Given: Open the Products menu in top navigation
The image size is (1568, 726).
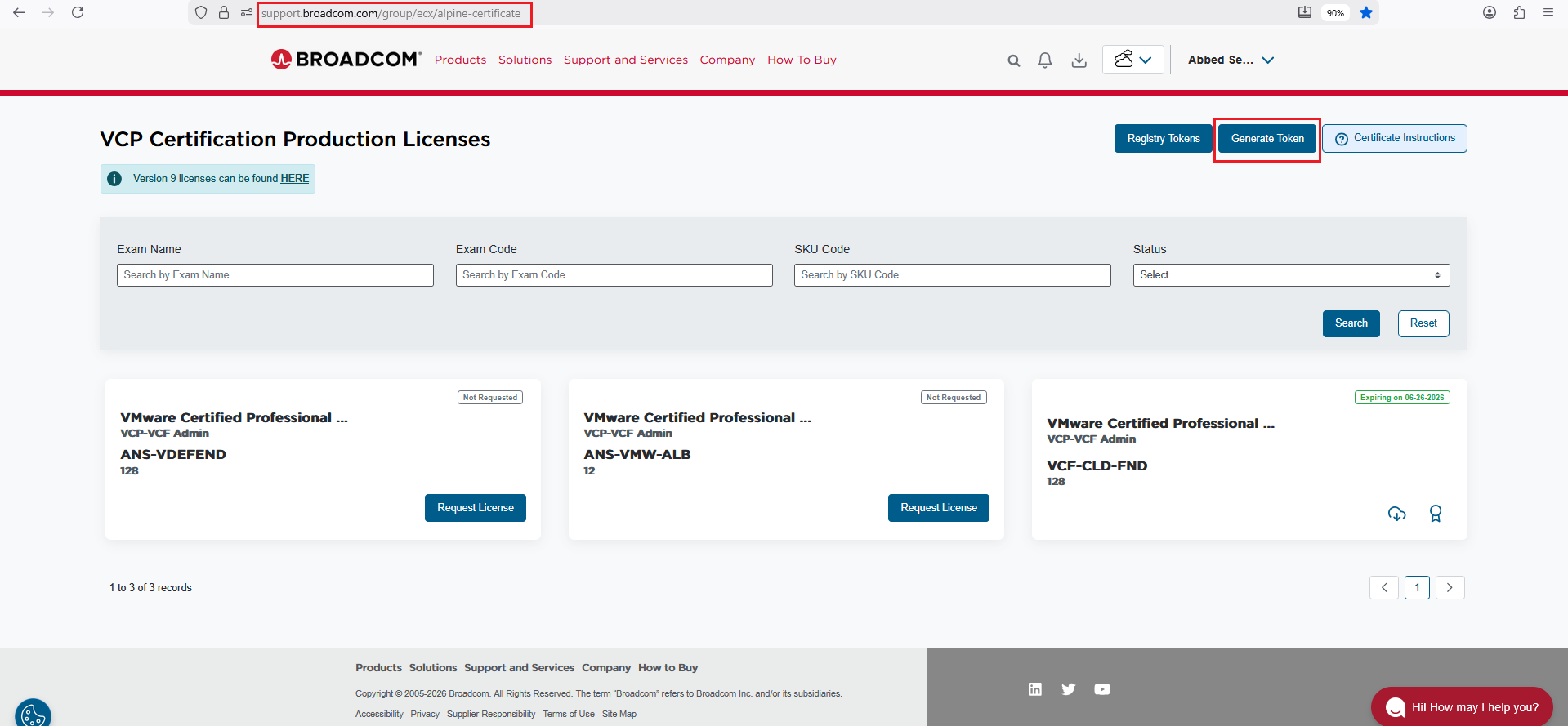Looking at the screenshot, I should pos(460,60).
